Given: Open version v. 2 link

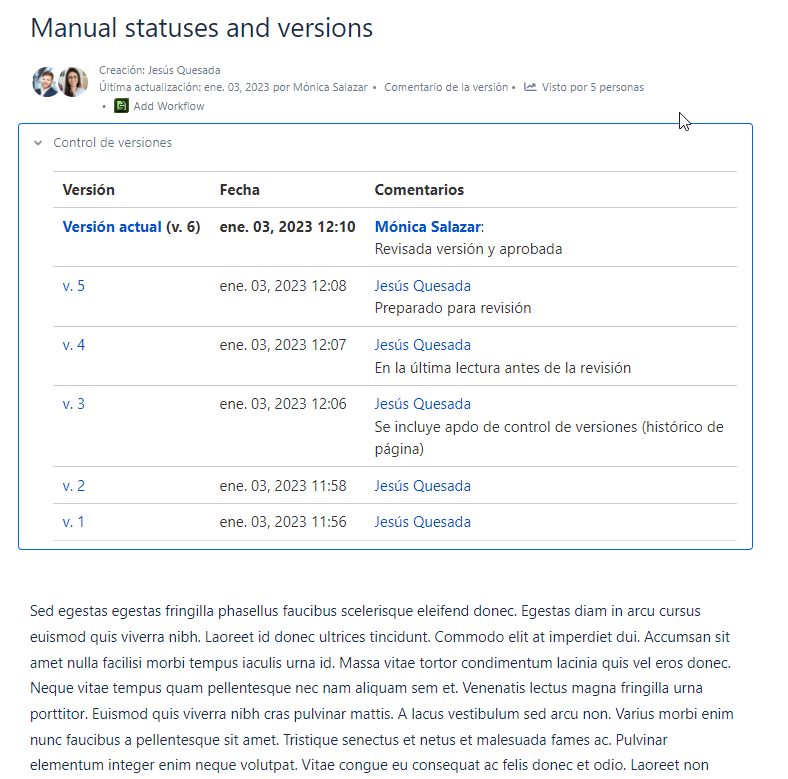Looking at the screenshot, I should [73, 486].
